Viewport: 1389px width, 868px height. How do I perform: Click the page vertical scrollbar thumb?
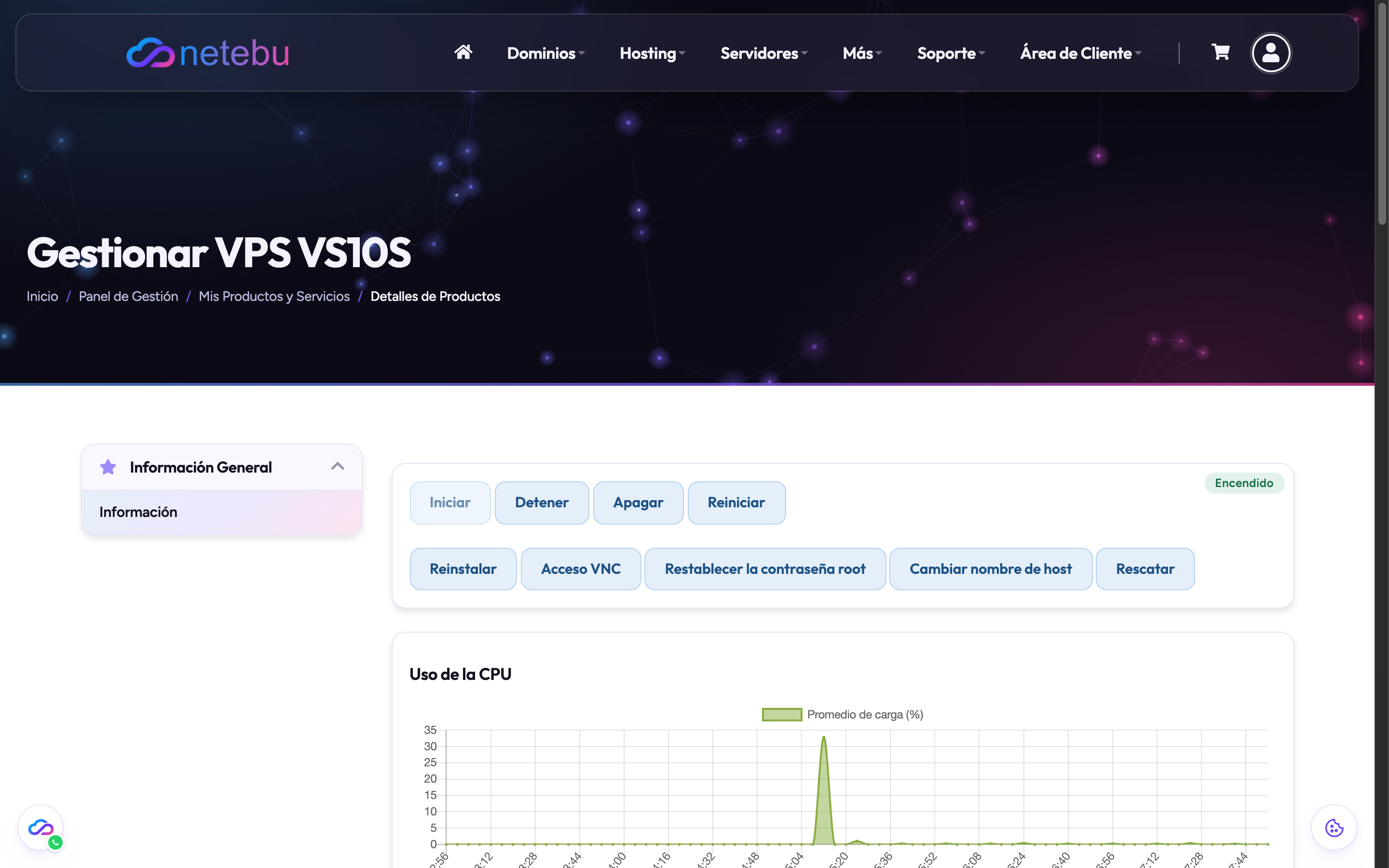coord(1382,113)
